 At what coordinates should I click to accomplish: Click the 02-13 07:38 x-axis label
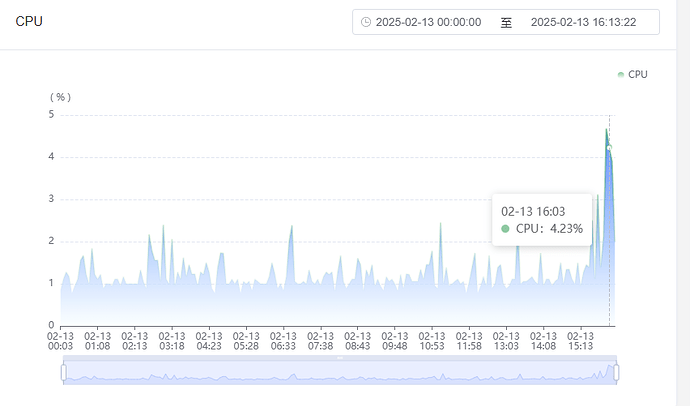320,341
